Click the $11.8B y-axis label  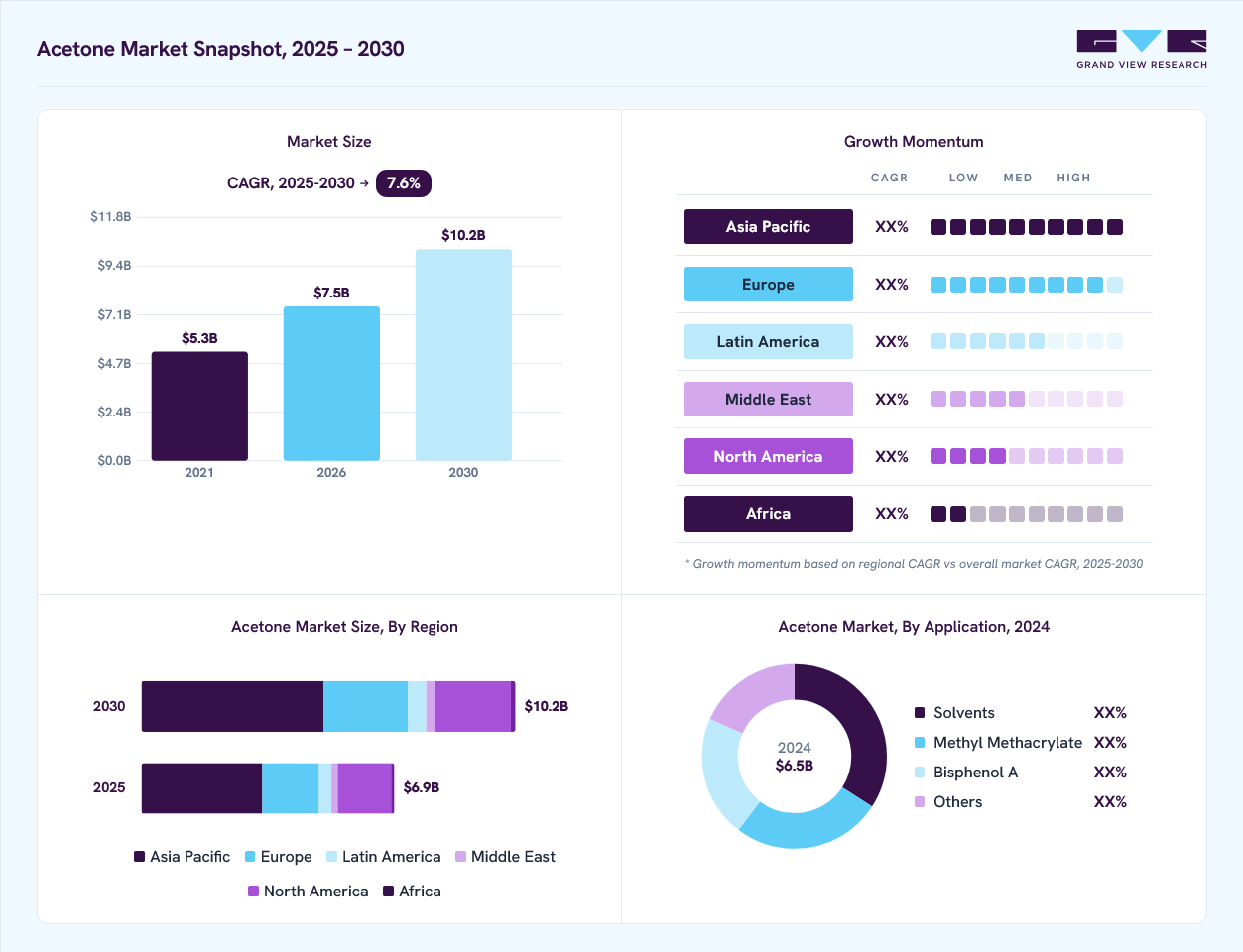111,216
